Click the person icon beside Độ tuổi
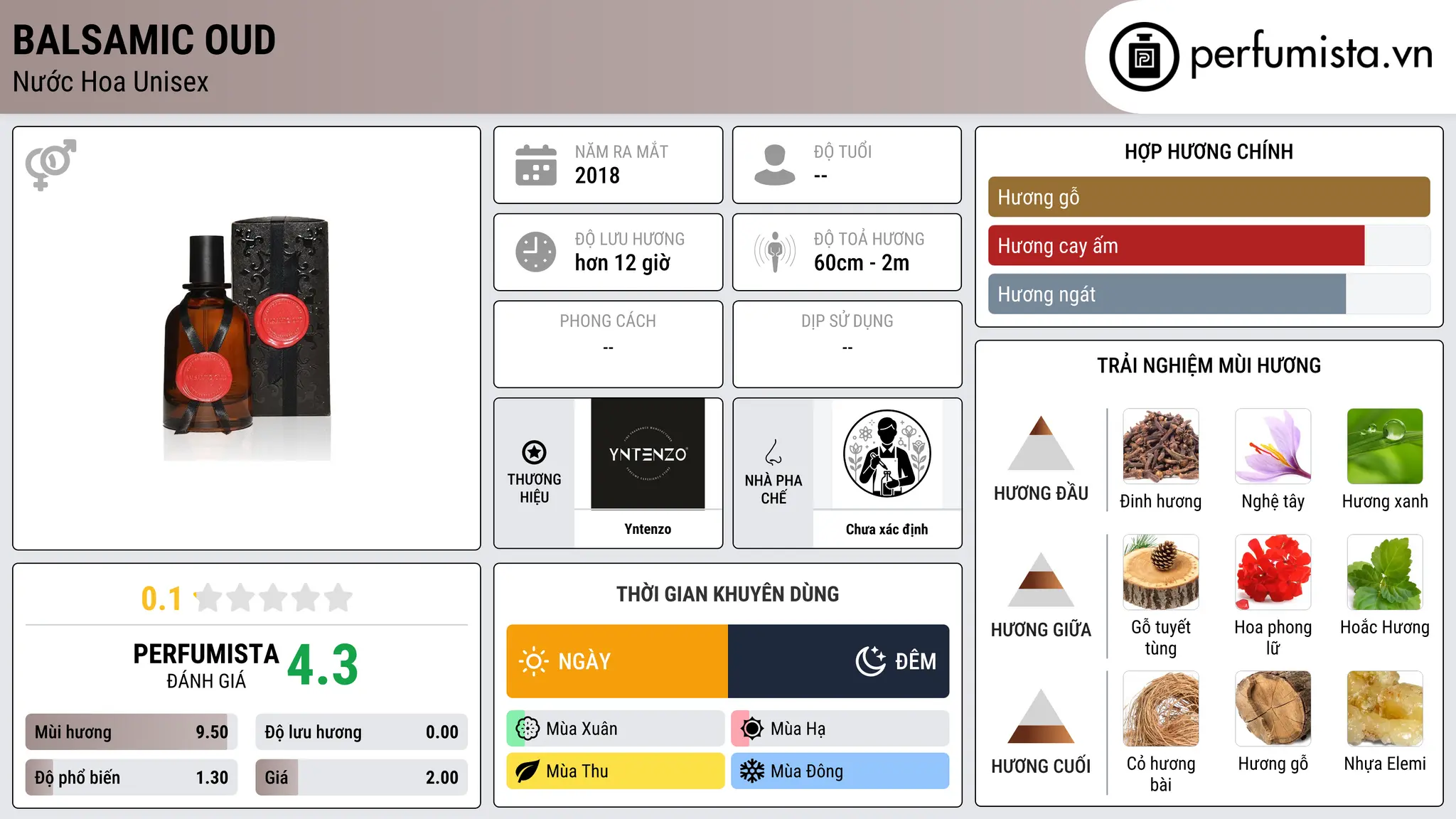This screenshot has width=1456, height=819. 775,165
